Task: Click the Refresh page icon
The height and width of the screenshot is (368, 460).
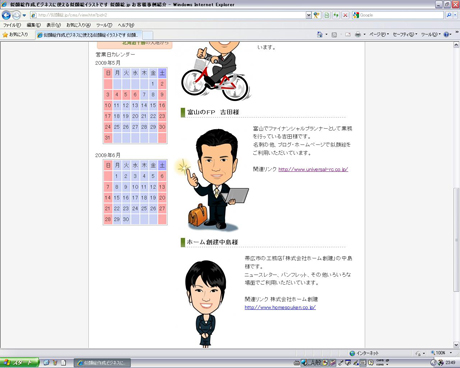Action: coord(336,15)
